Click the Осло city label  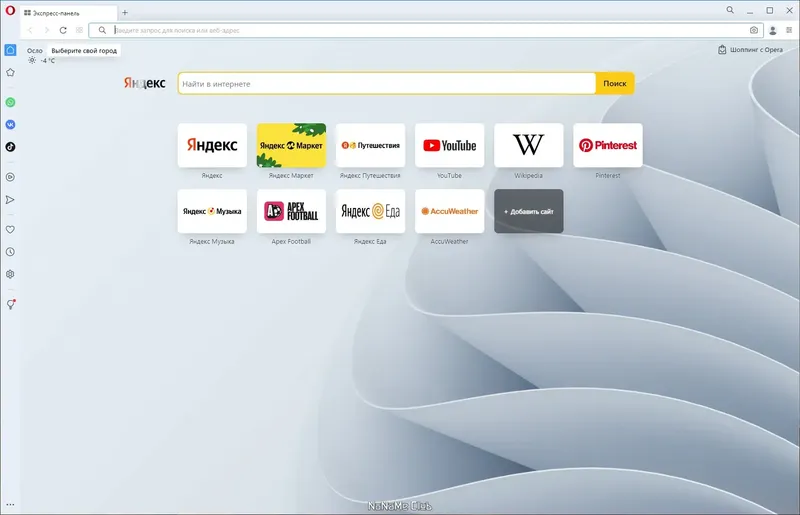(35, 51)
